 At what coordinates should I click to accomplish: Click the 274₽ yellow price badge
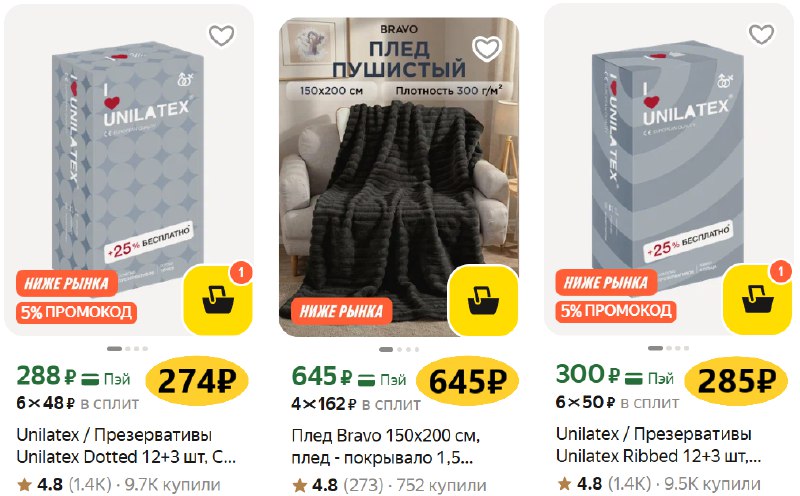pos(197,381)
